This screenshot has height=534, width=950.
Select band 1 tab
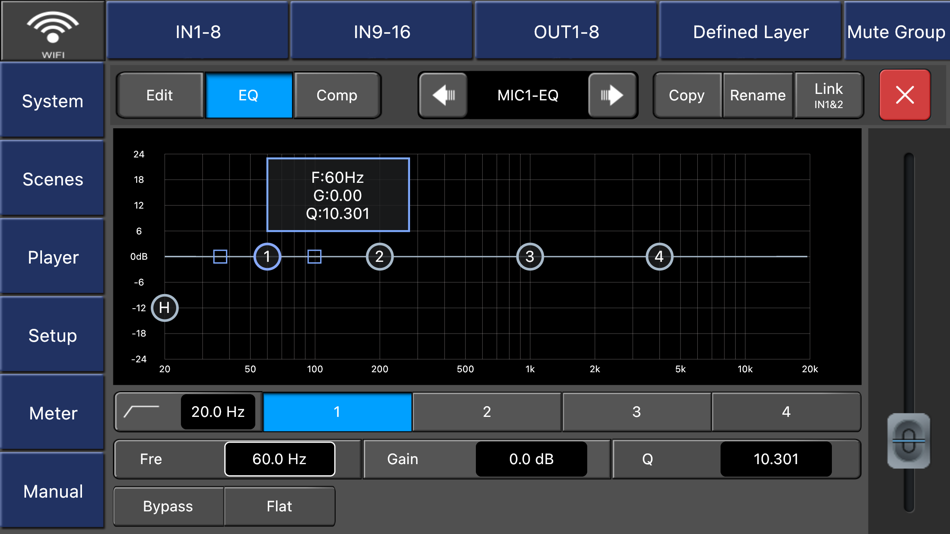point(337,412)
